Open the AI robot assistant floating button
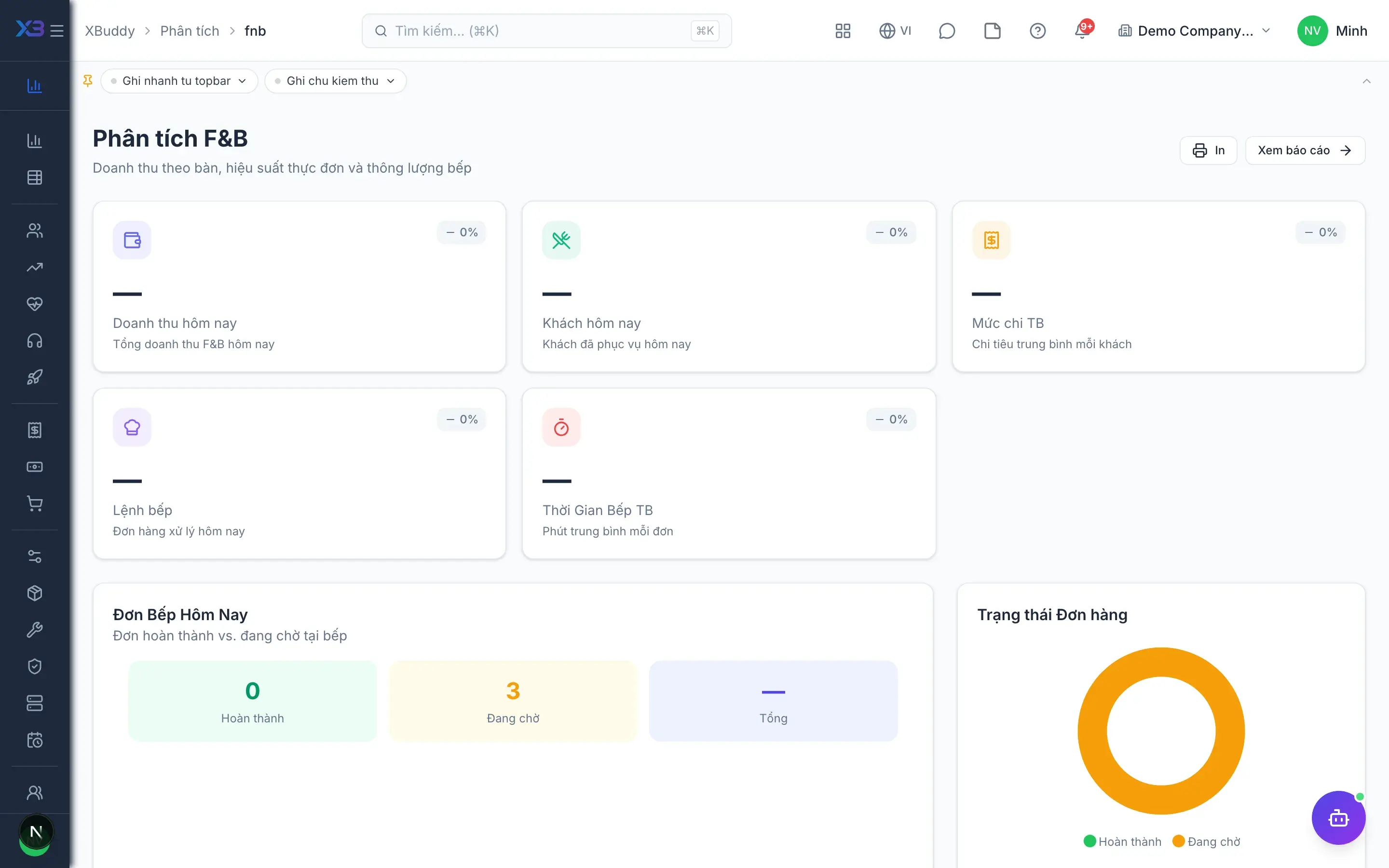Screen dimensions: 1389x868 tap(1338, 817)
